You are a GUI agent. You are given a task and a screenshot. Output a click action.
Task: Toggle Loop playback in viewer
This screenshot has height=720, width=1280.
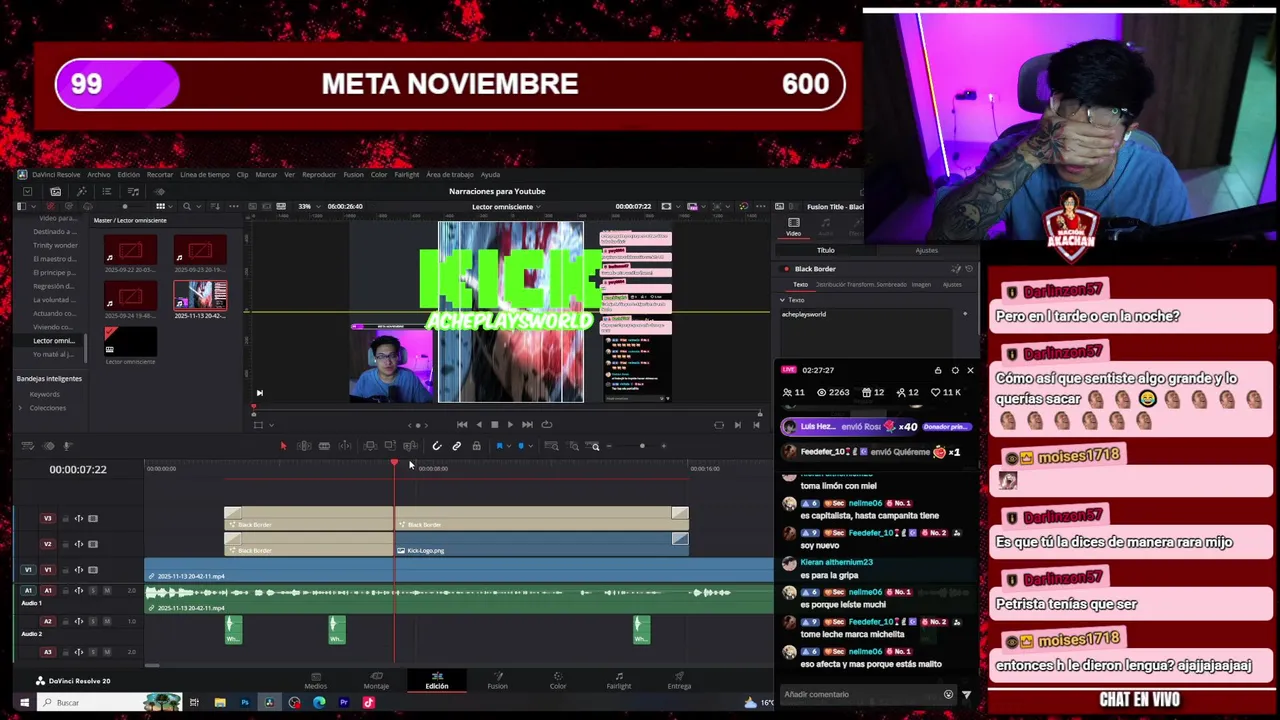[x=546, y=425]
